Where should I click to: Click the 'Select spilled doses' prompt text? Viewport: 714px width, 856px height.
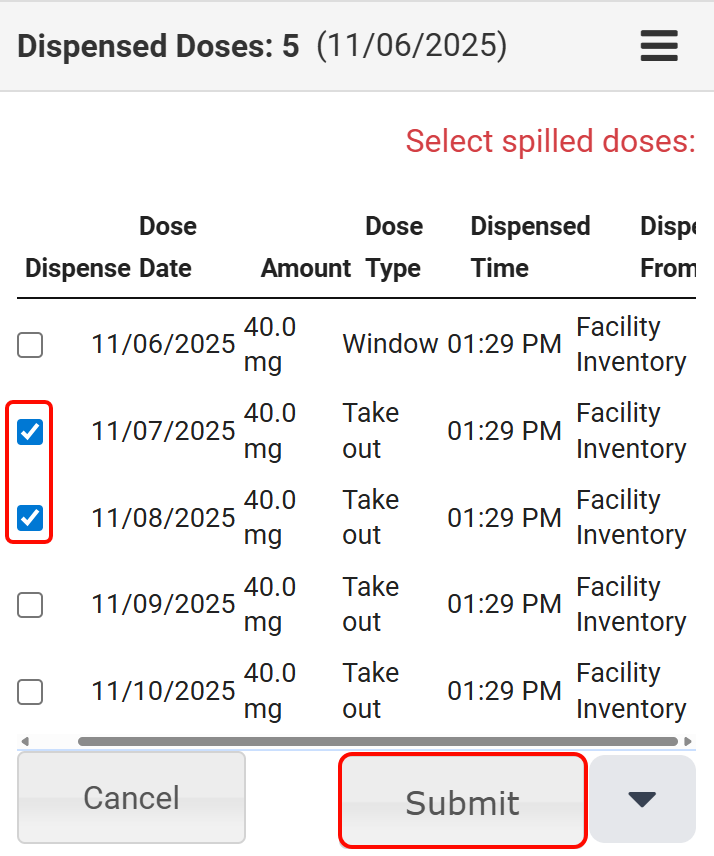coord(550,141)
